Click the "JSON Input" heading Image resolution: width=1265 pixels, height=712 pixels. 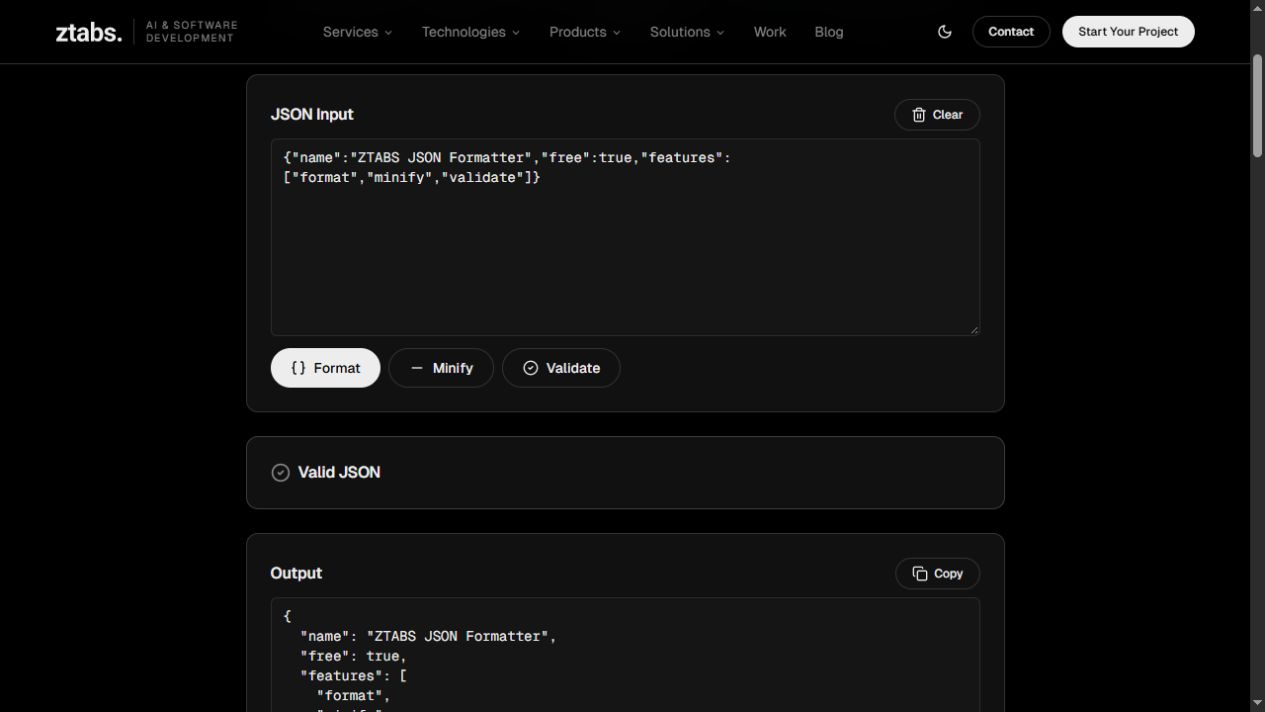[312, 114]
